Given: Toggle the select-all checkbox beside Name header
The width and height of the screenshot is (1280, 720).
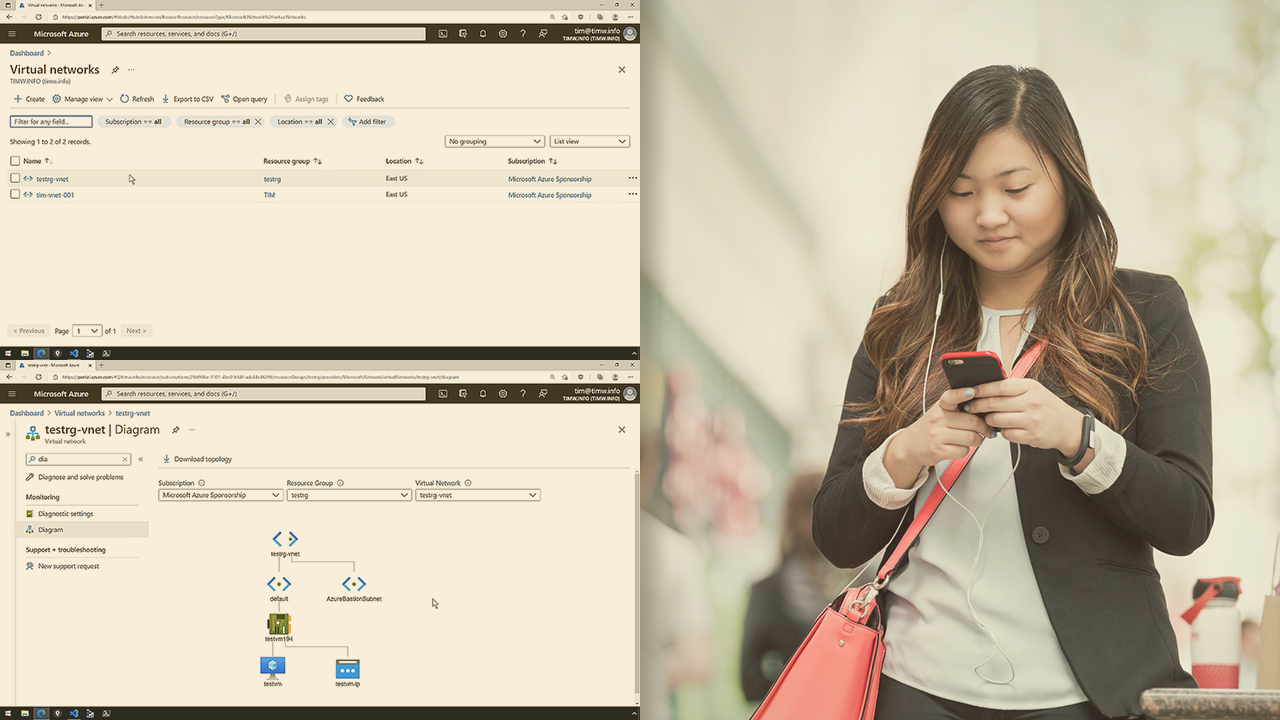Looking at the screenshot, I should [15, 161].
